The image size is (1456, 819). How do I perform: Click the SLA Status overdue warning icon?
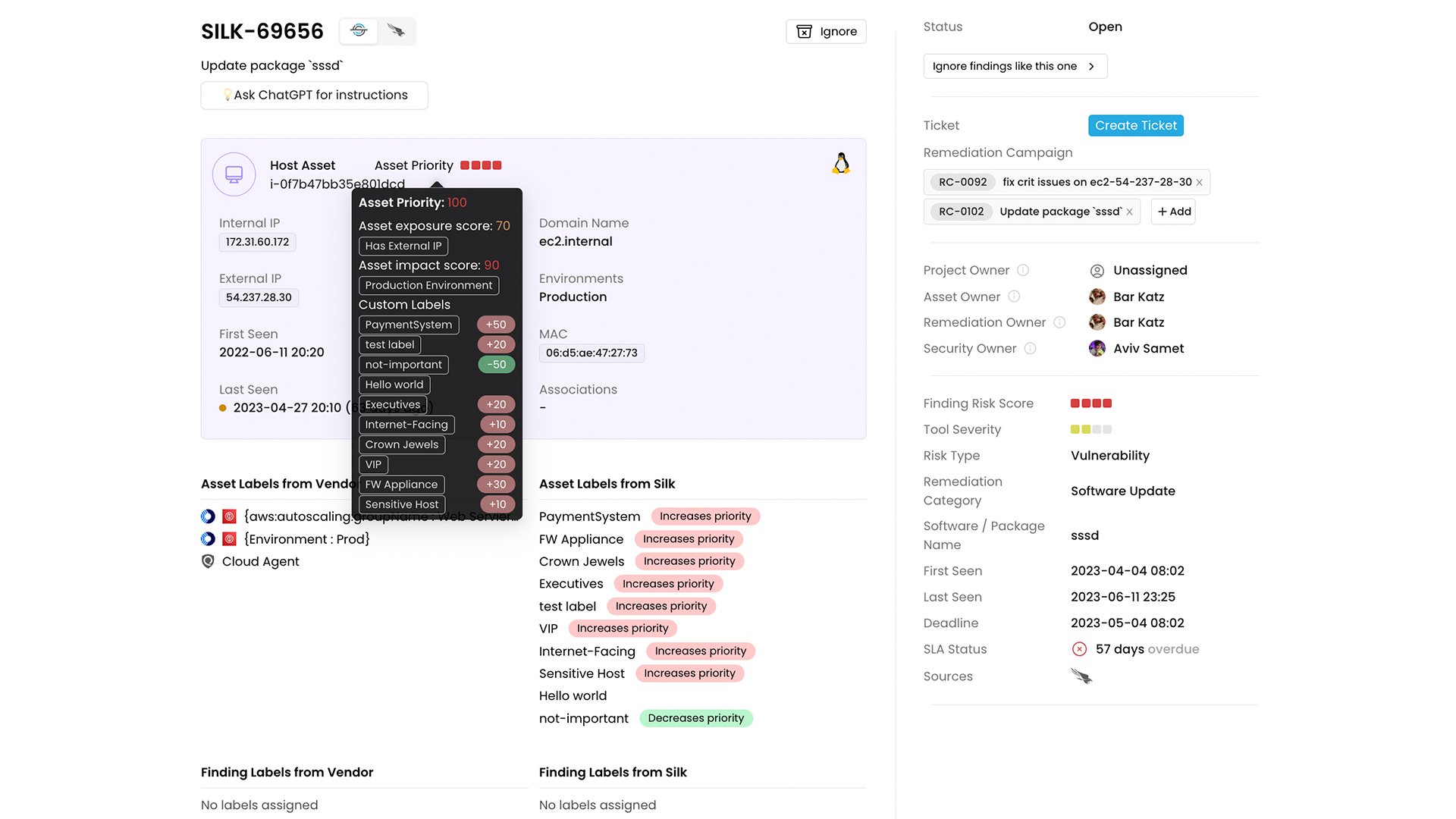point(1079,649)
